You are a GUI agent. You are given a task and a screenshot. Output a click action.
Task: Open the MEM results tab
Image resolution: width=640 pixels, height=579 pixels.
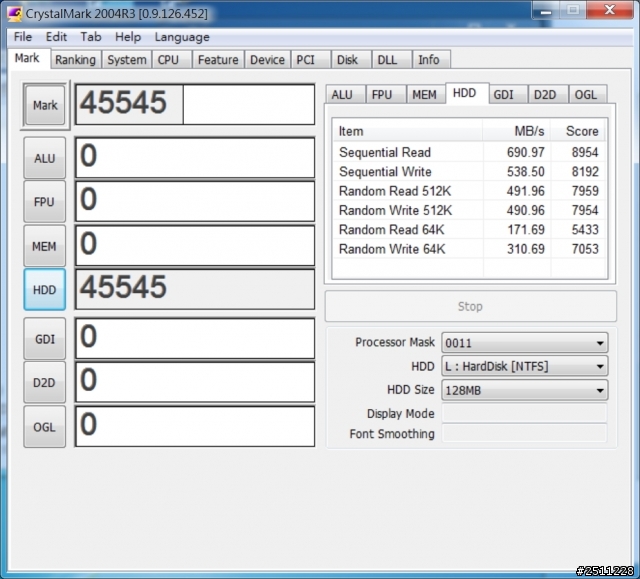click(424, 95)
